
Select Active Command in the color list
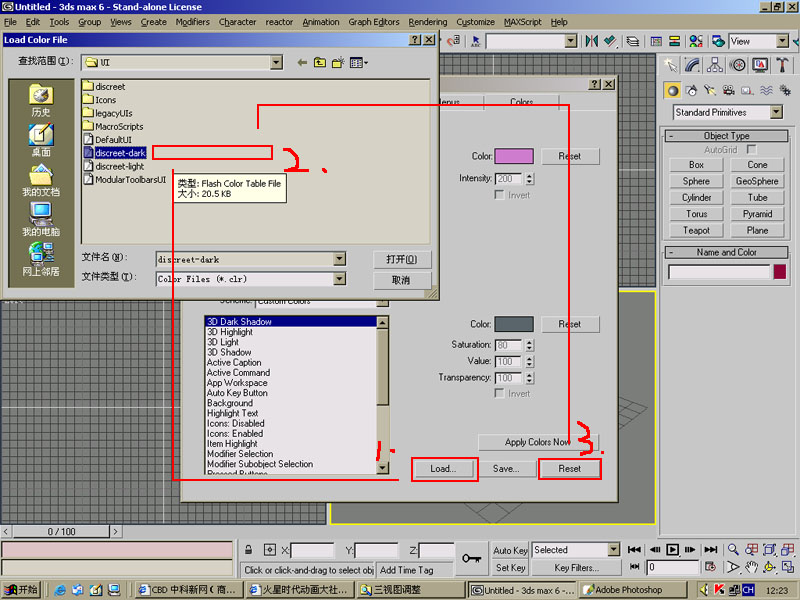[238, 372]
